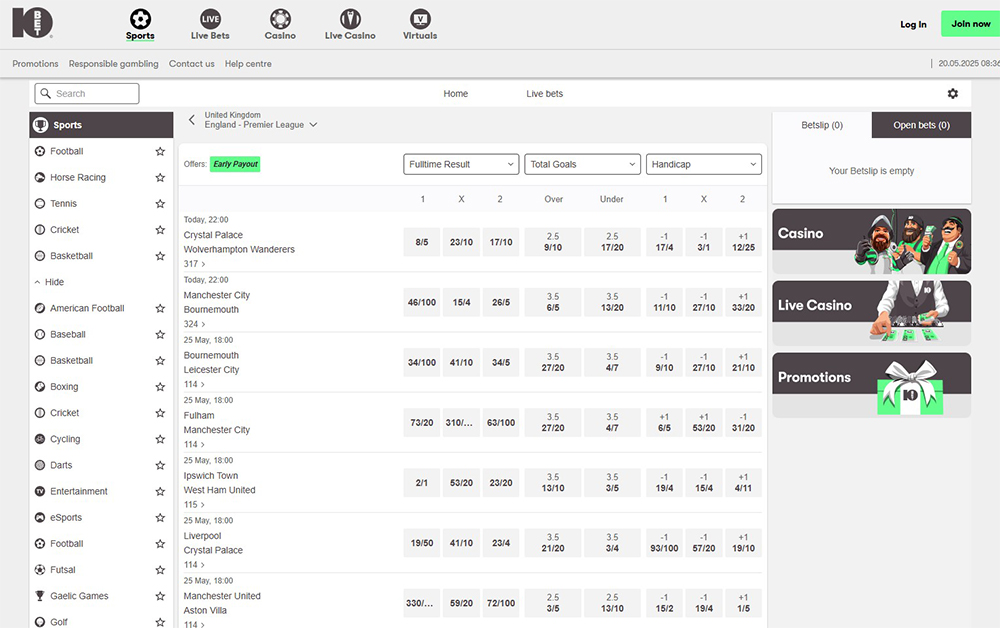Expand the England - Premier League selector
This screenshot has height=628, width=1000.
[x=261, y=125]
